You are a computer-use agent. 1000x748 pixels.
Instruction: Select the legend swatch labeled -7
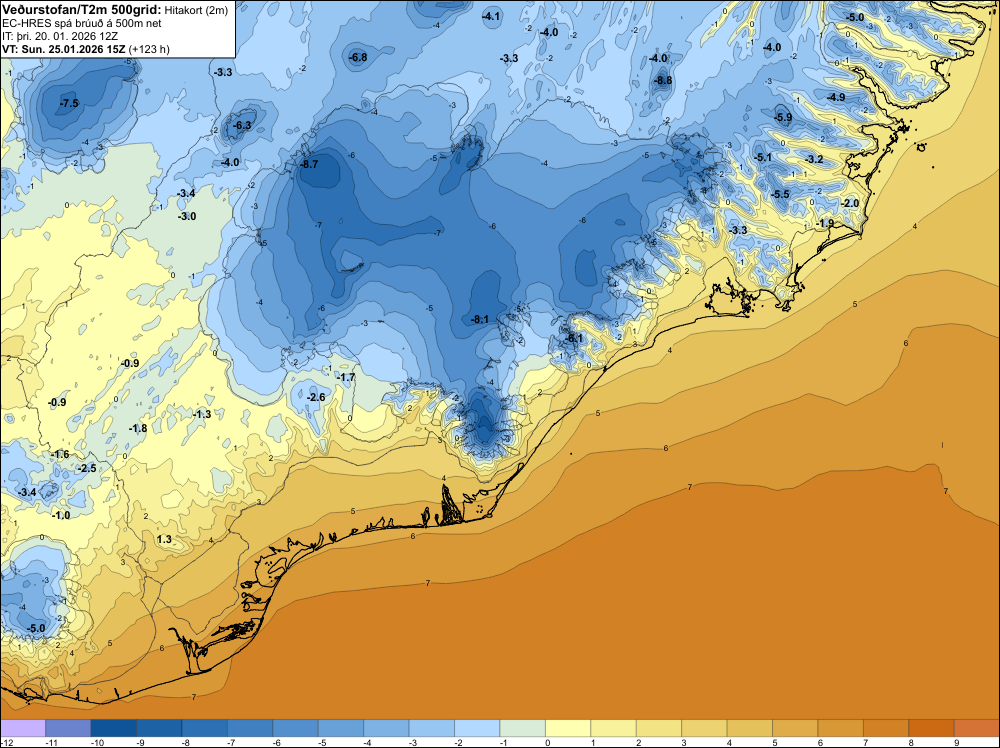[x=250, y=728]
